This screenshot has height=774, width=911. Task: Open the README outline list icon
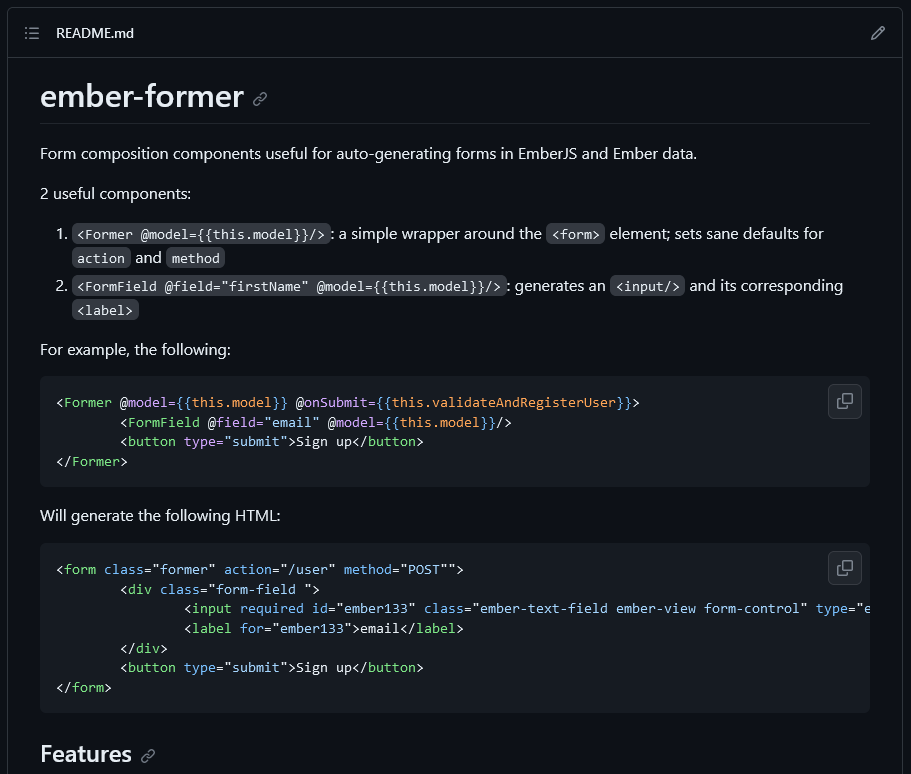click(x=32, y=33)
